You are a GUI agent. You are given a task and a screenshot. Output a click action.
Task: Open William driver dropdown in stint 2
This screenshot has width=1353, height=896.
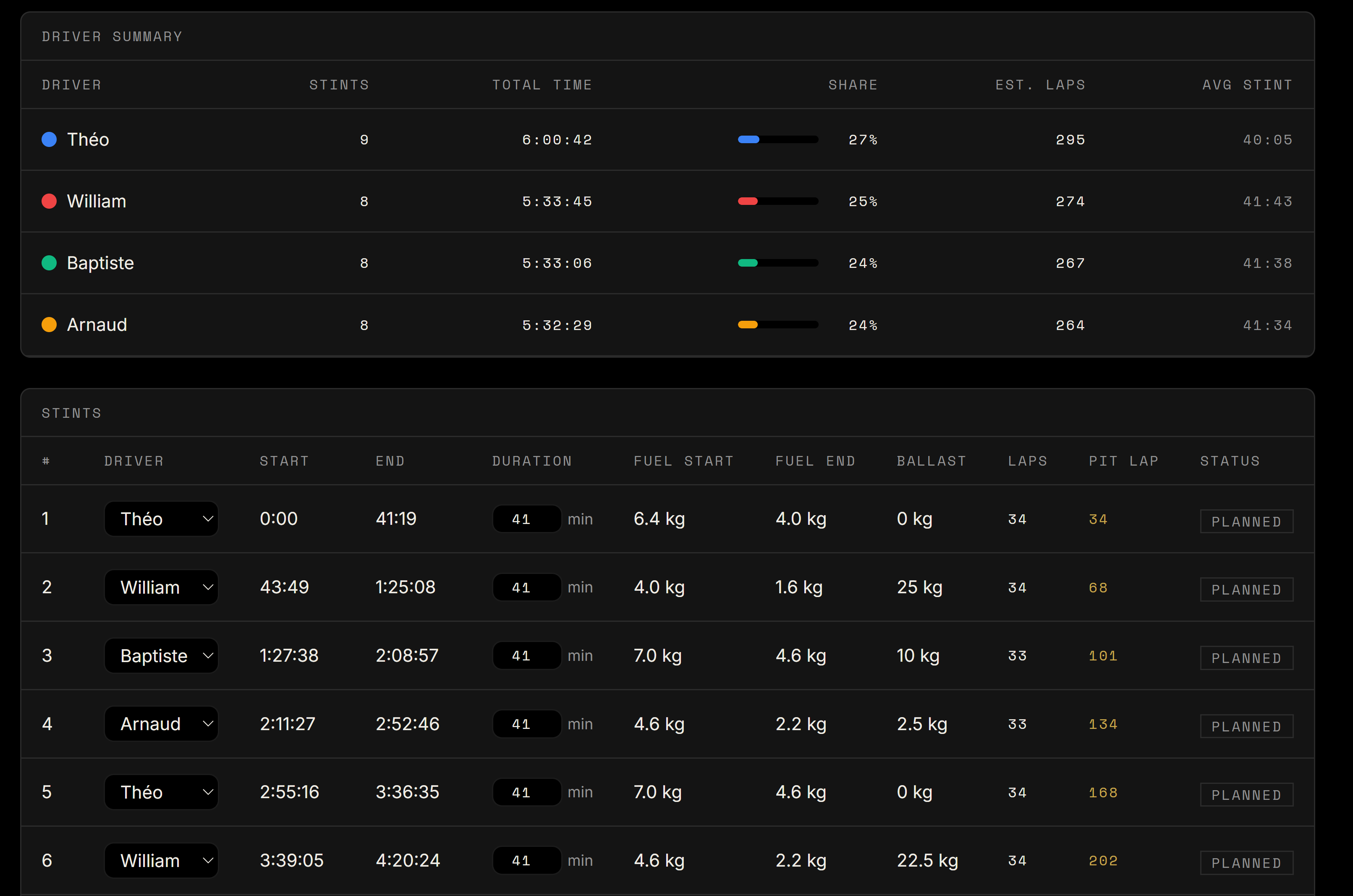click(x=161, y=587)
